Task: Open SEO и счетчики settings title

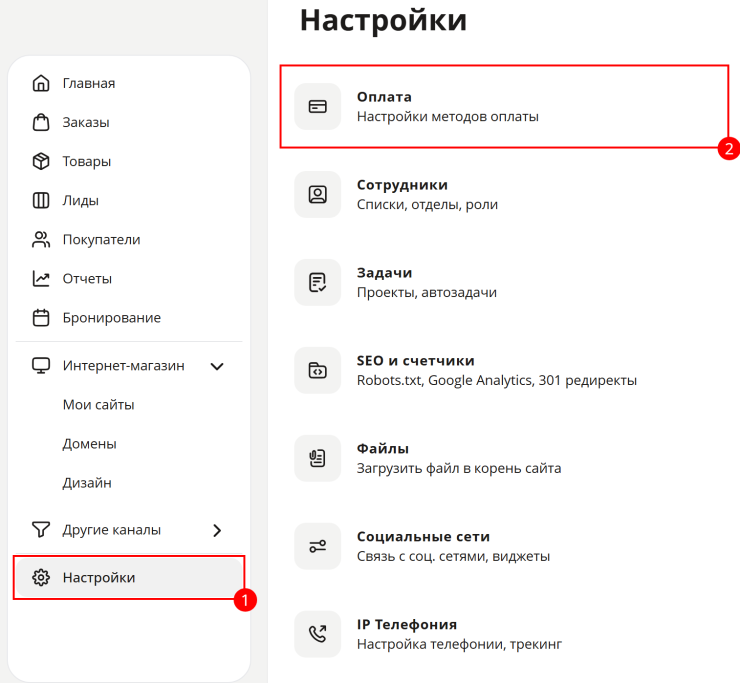Action: coord(416,361)
